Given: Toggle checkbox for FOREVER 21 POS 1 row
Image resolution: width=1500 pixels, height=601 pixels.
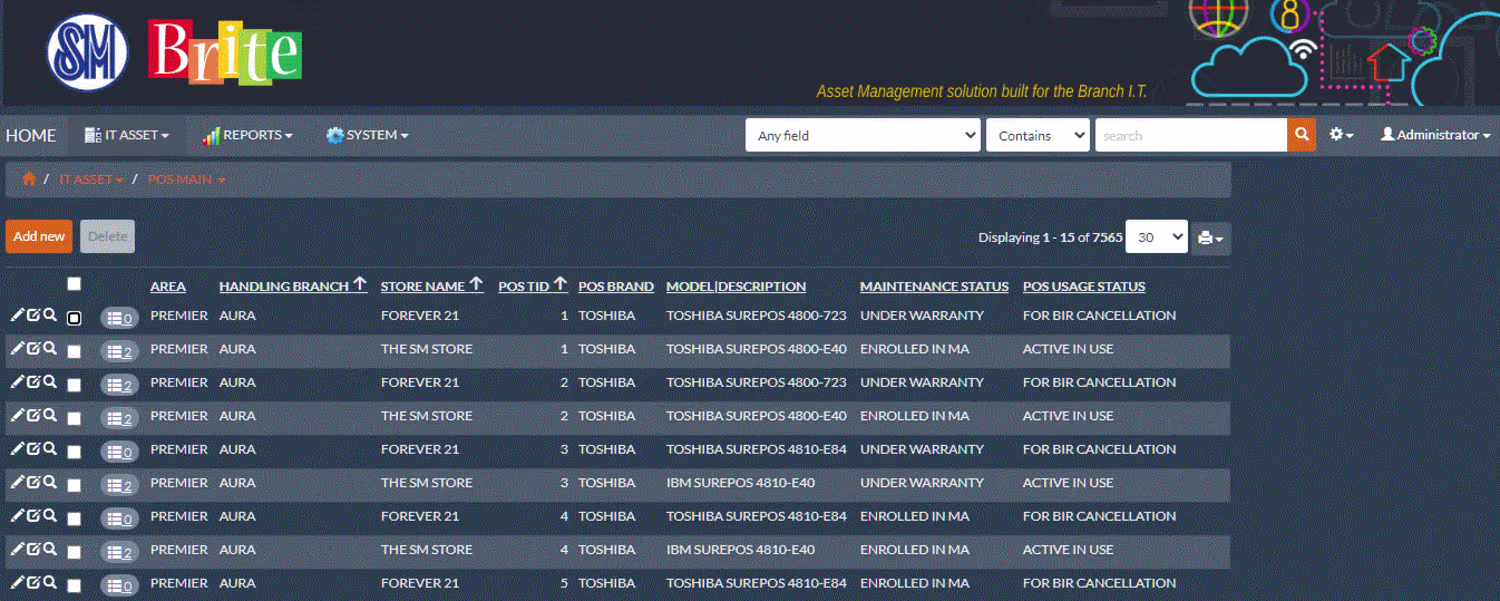Looking at the screenshot, I should [74, 318].
